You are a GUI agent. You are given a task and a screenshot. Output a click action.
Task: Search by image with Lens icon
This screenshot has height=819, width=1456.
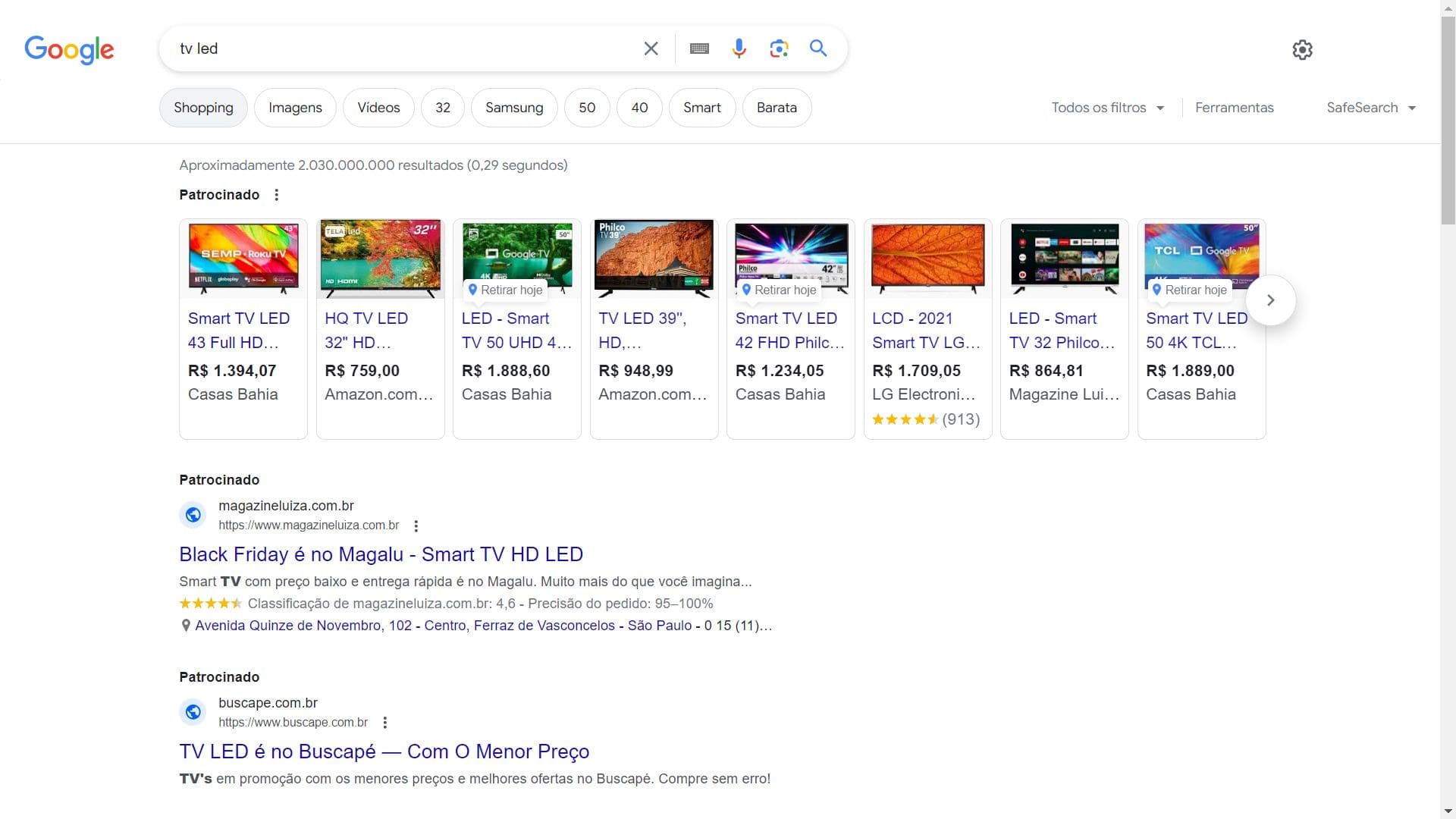click(x=779, y=49)
